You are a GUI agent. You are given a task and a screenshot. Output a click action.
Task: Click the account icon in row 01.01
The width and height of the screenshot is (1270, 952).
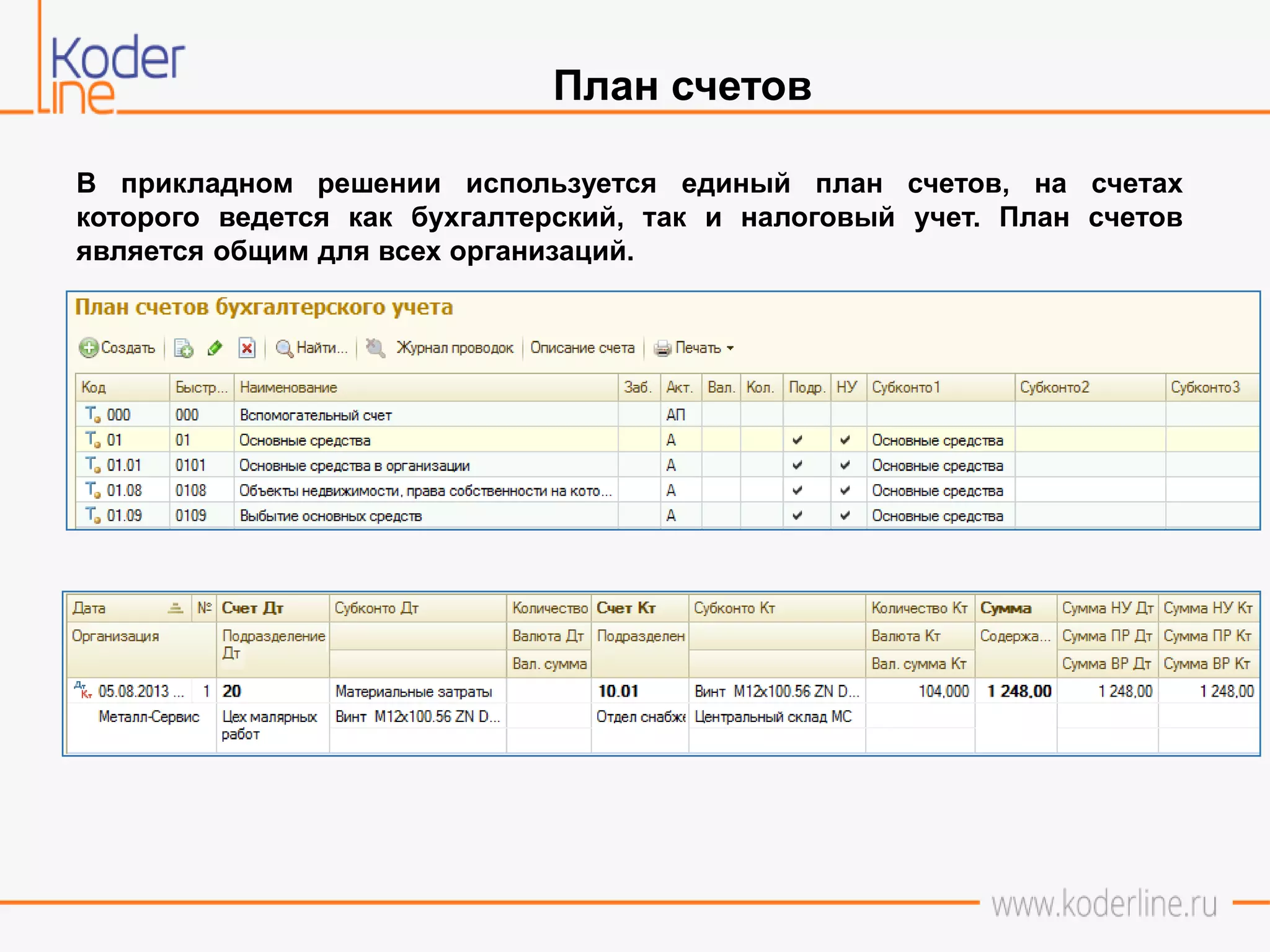[x=92, y=465]
